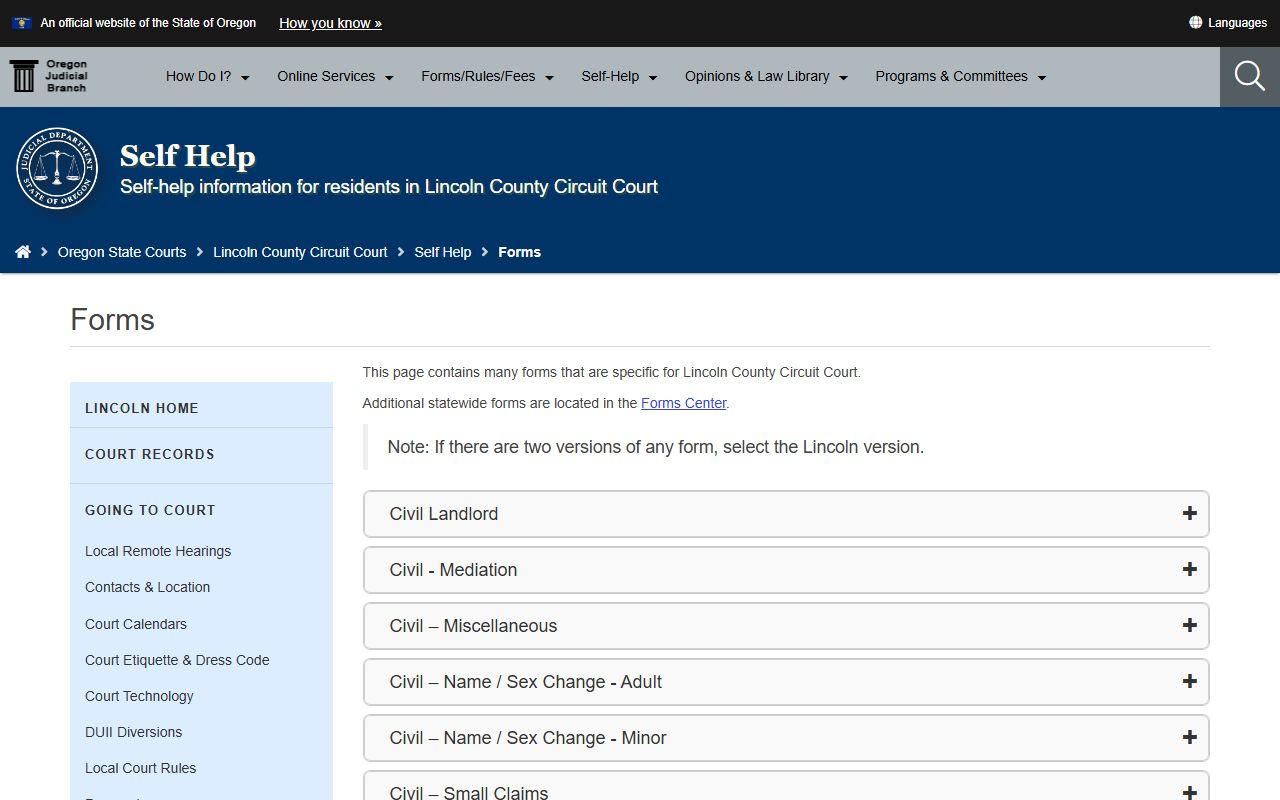This screenshot has height=800, width=1280.
Task: Open the Languages selector
Action: pos(1228,23)
